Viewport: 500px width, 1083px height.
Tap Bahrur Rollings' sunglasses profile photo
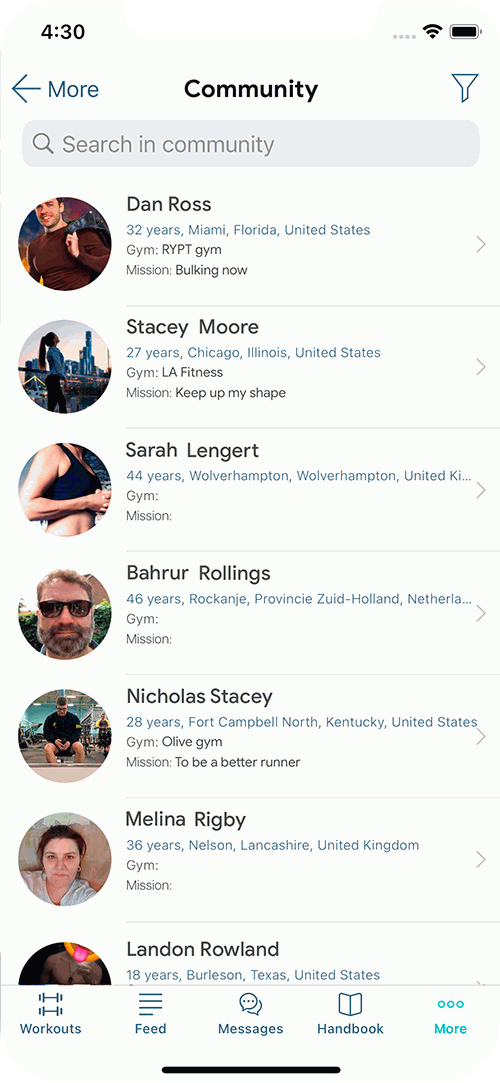pyautogui.click(x=64, y=613)
